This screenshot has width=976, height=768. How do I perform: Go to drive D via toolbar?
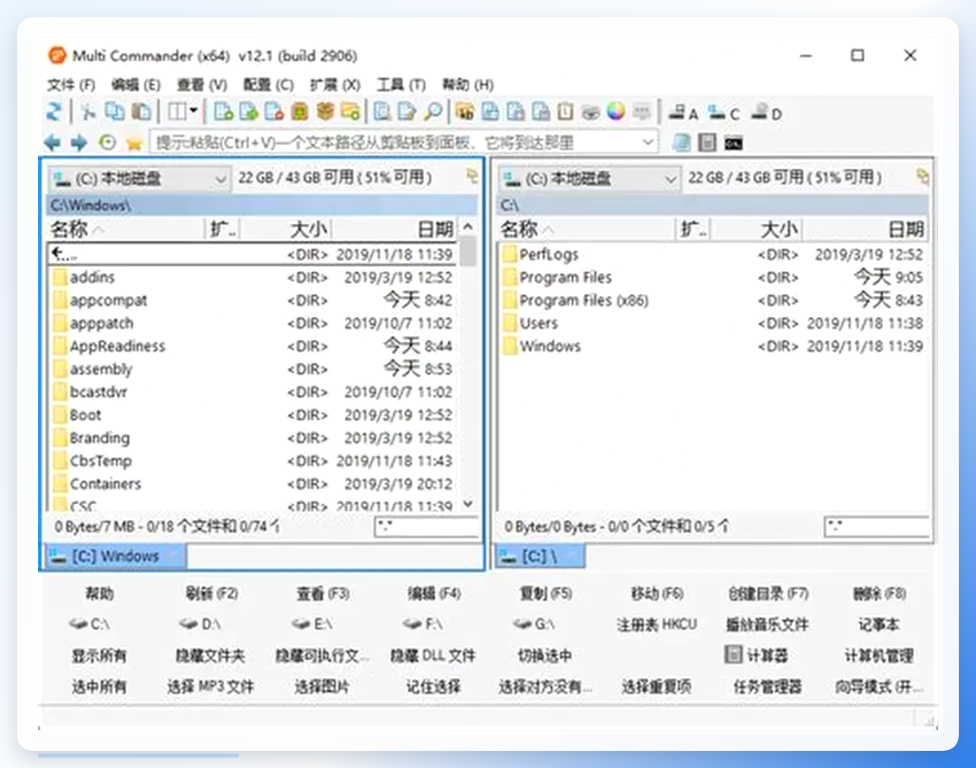(767, 113)
